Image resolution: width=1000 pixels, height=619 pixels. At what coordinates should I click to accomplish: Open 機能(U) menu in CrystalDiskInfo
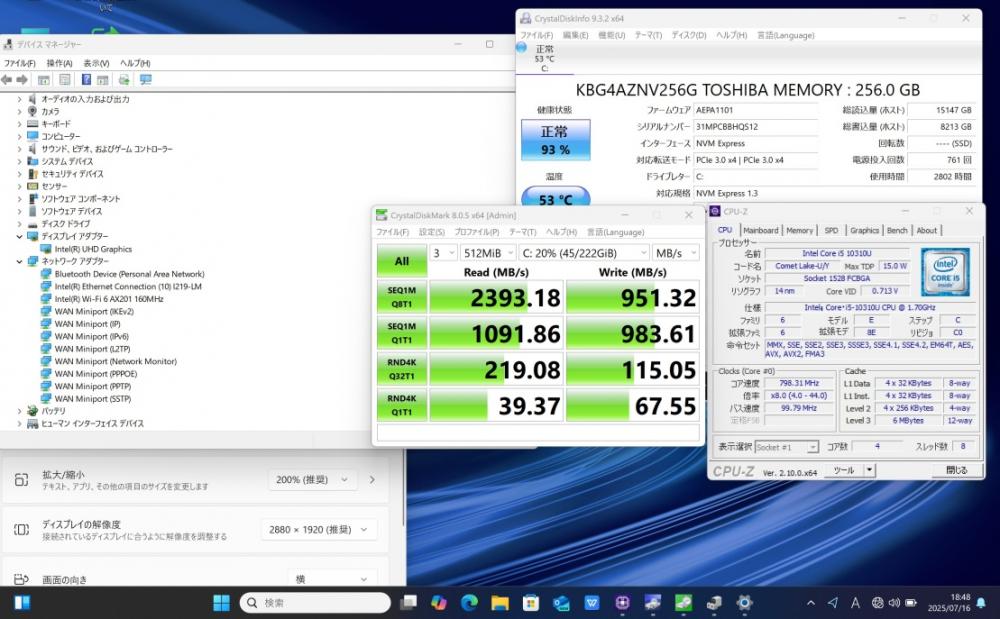(612, 35)
